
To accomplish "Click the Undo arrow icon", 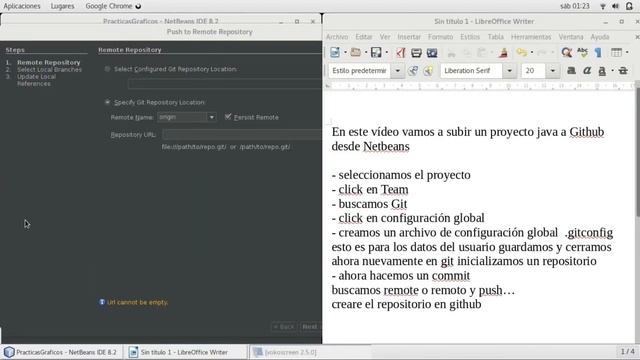I will click(x=521, y=52).
